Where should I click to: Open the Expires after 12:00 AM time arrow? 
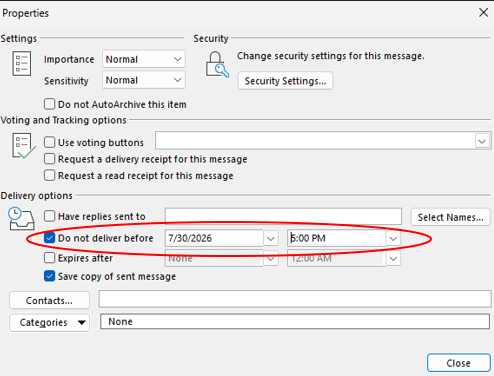pos(393,259)
